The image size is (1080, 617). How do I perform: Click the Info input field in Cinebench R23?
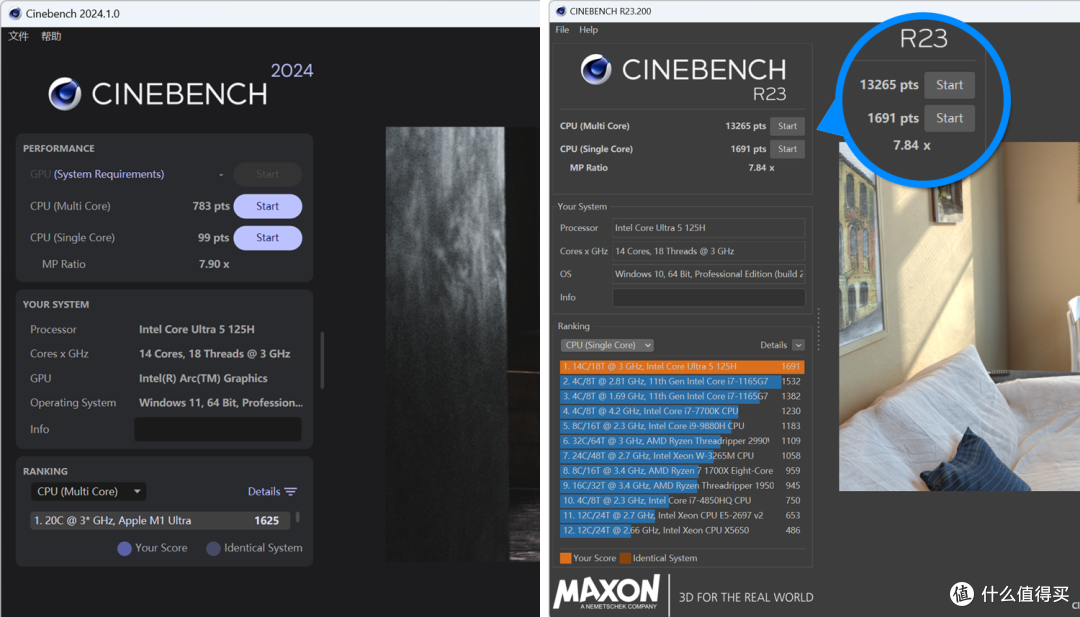click(x=708, y=297)
